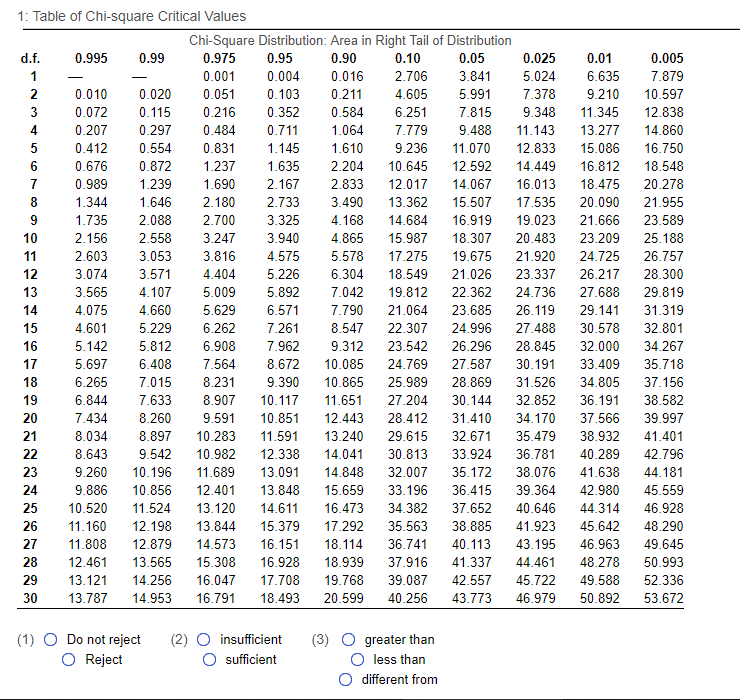Click the value 24.996 in row 15
The width and height of the screenshot is (740, 700).
coord(471,329)
